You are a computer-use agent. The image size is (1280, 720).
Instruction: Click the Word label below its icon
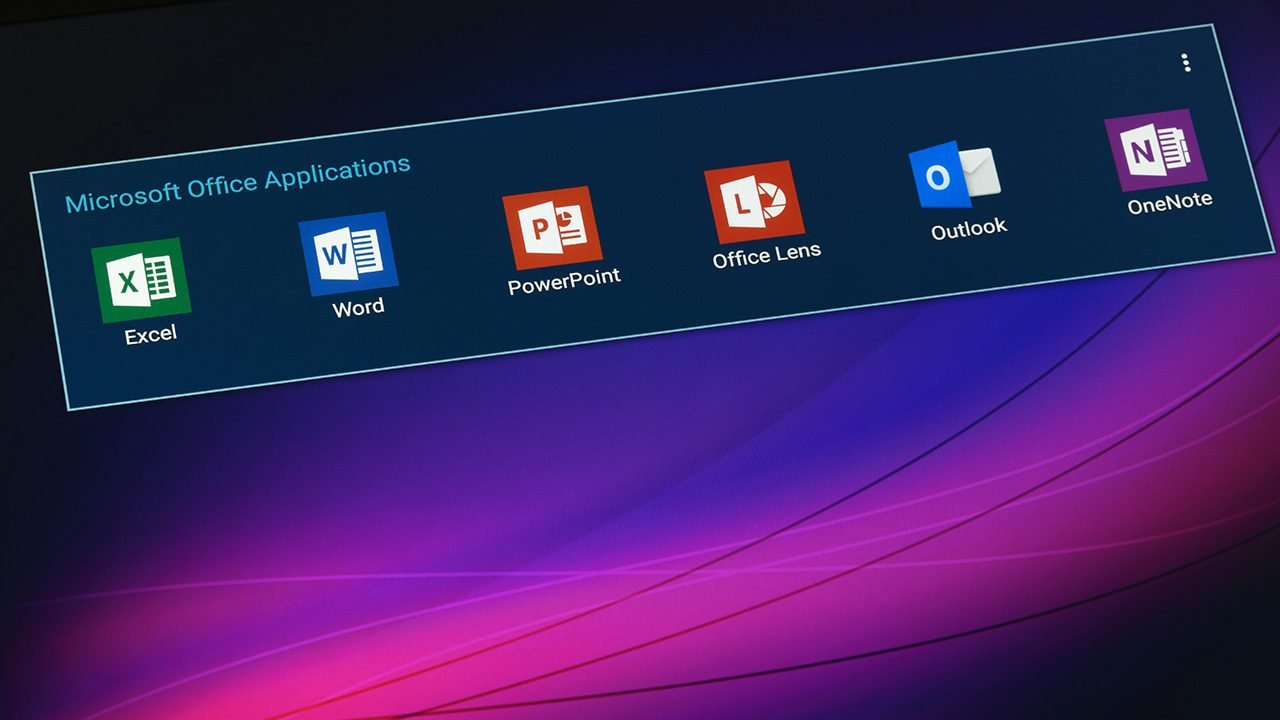[x=357, y=306]
